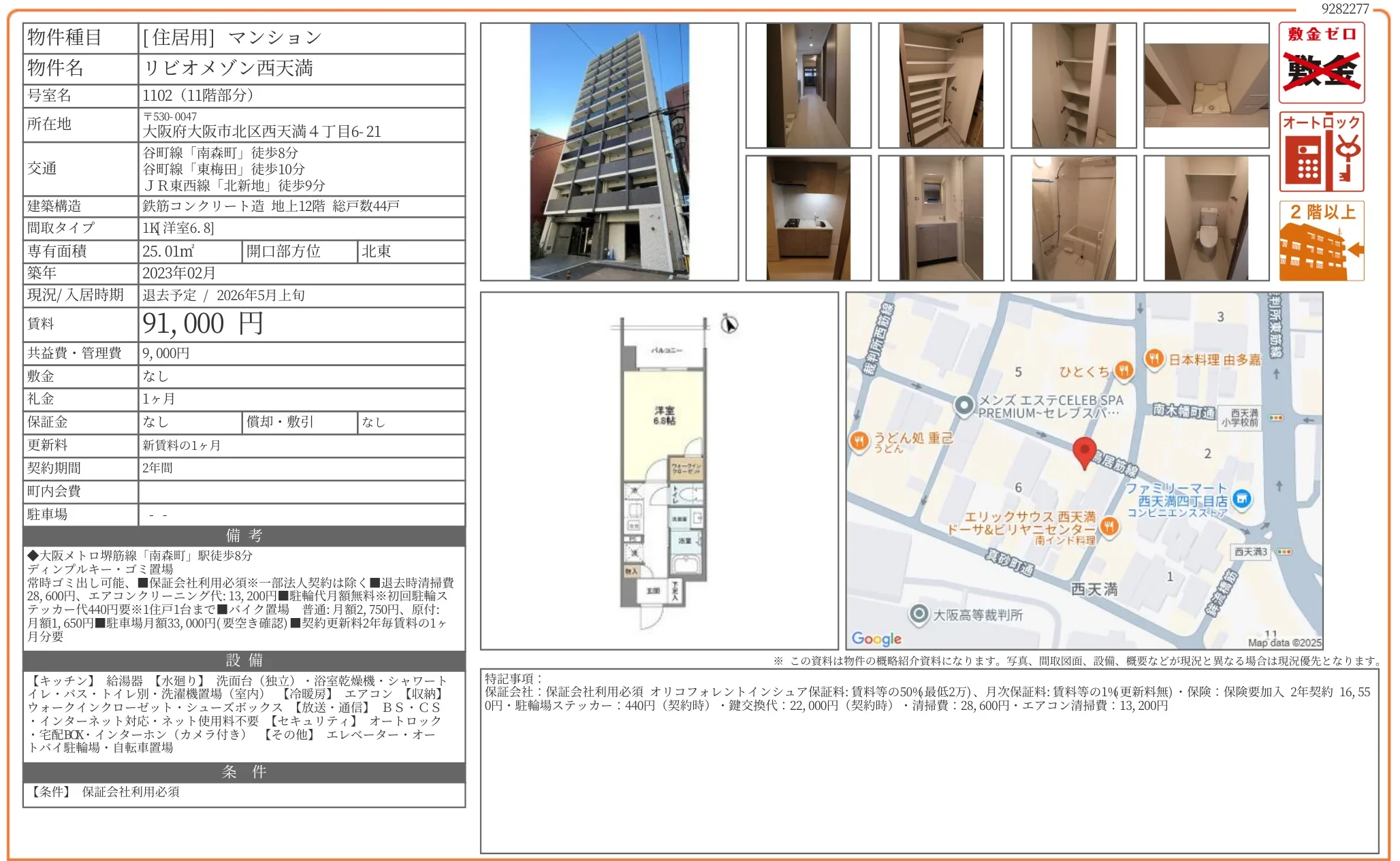Click the Google logo on the map
The height and width of the screenshot is (861, 1400).
coord(876,638)
